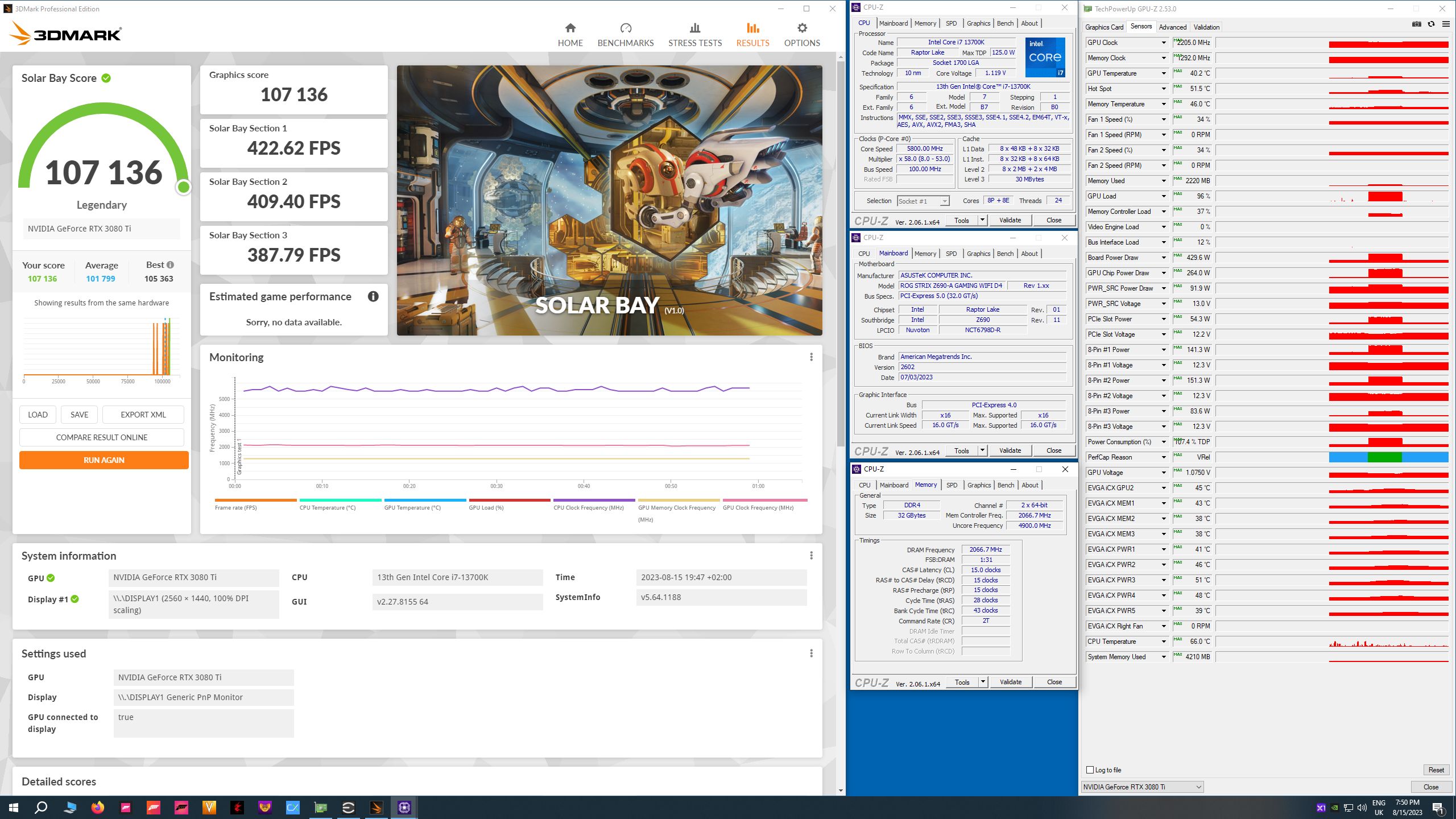1456x819 pixels.
Task: Open the SPD tab in the middle CPU-Z window
Action: coord(951,254)
